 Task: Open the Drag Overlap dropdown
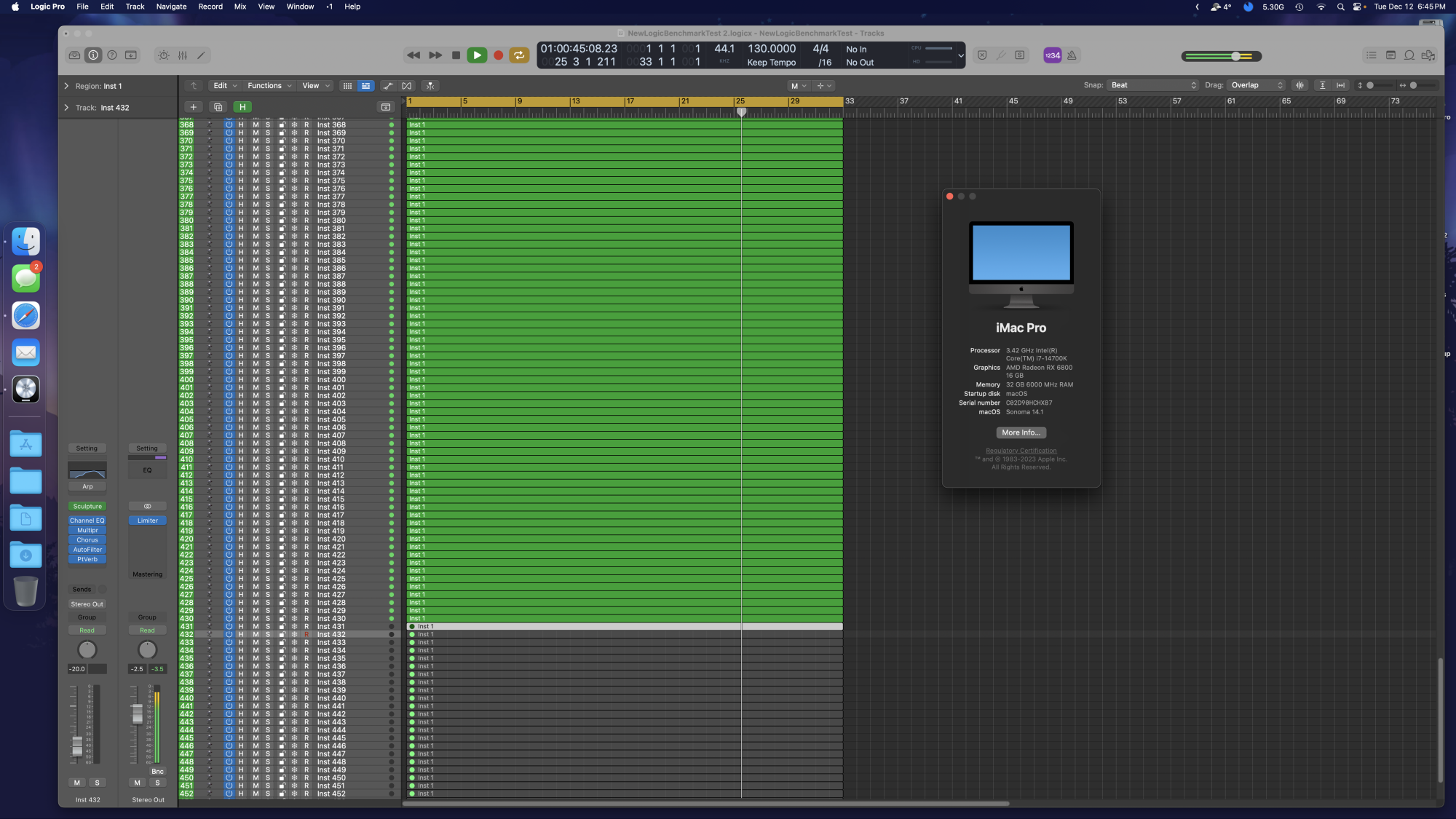1257,85
